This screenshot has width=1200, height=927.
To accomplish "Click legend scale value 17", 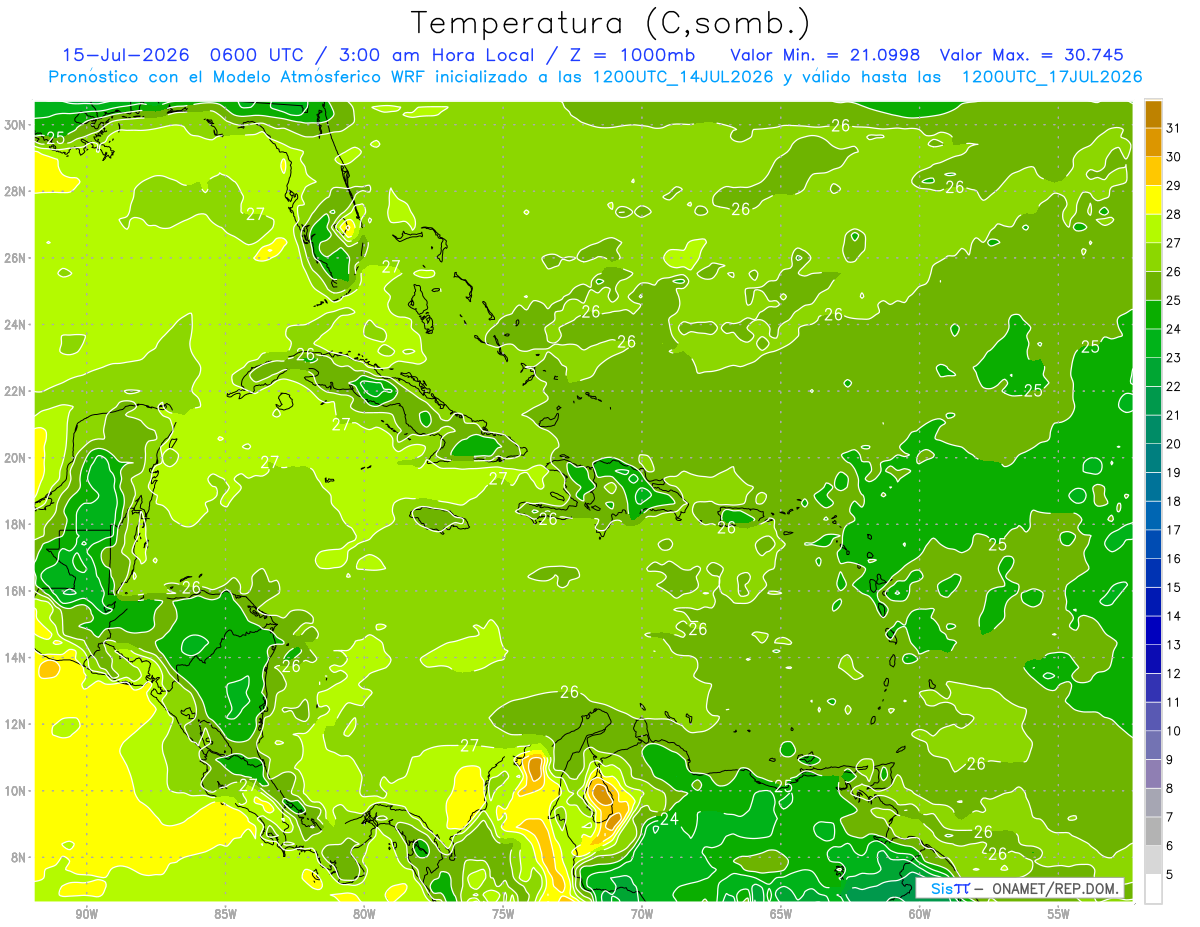I will 1174,530.
